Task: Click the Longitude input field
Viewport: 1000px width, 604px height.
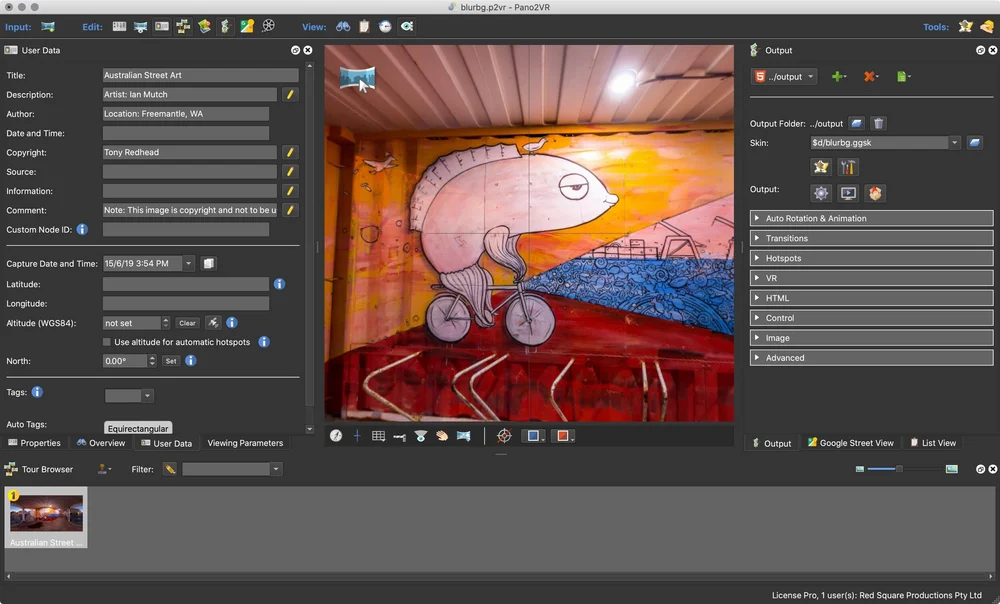Action: pos(186,304)
